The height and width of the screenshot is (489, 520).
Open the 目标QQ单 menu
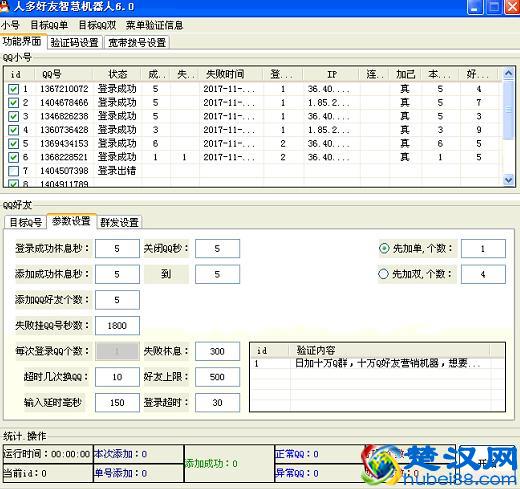(49, 25)
